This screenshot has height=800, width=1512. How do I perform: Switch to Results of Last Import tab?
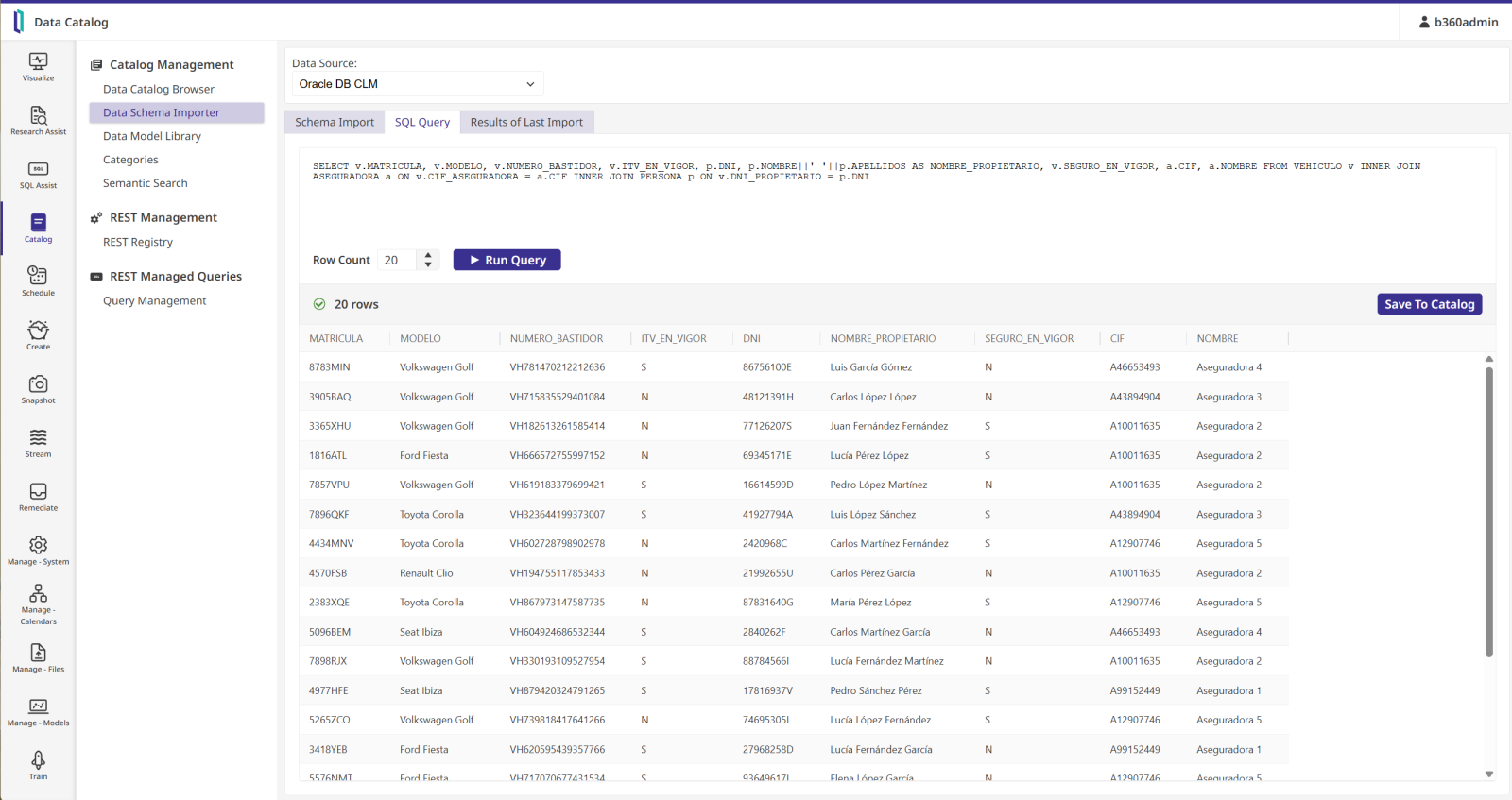click(526, 122)
